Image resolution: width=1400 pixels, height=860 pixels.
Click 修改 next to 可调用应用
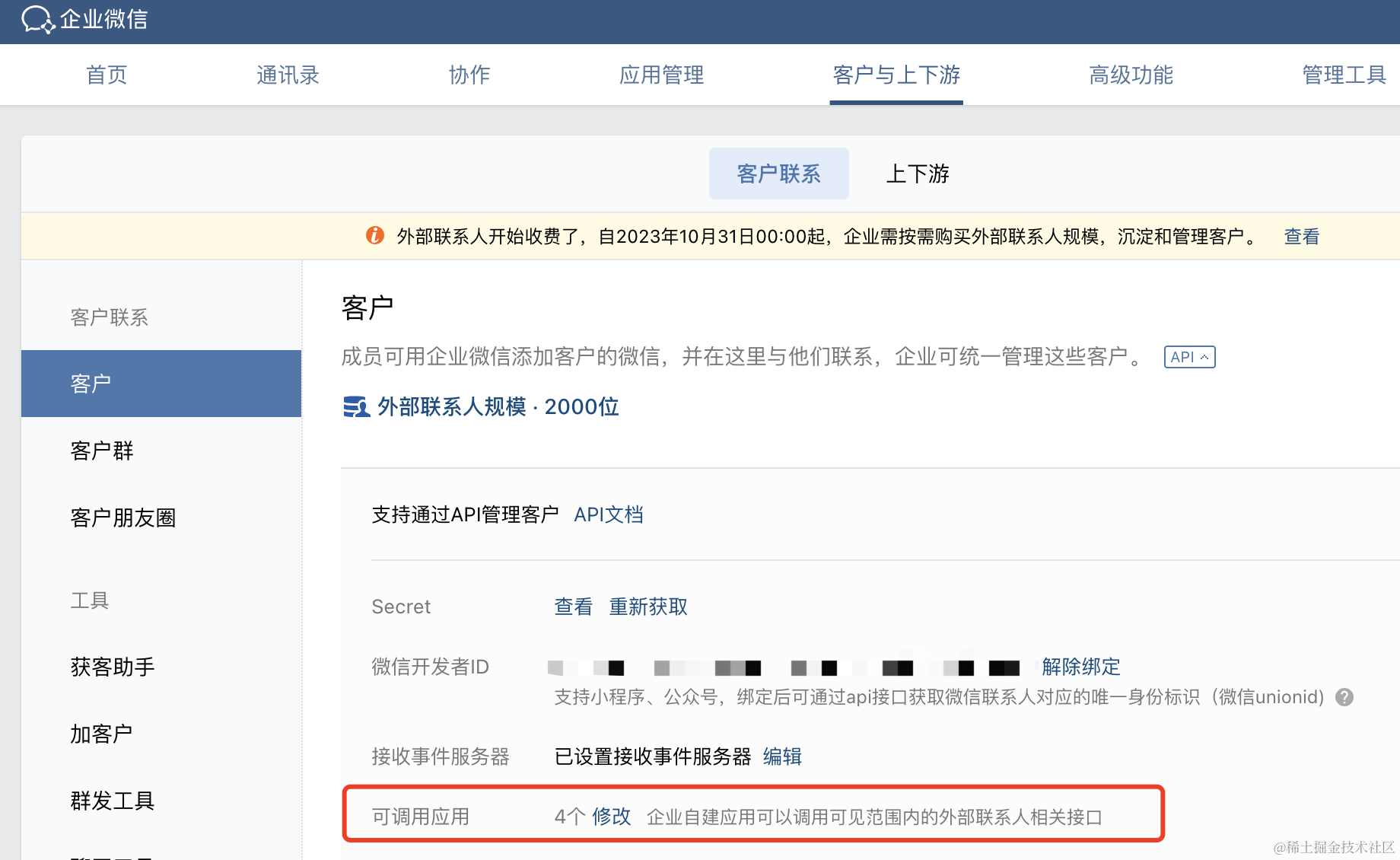click(612, 817)
